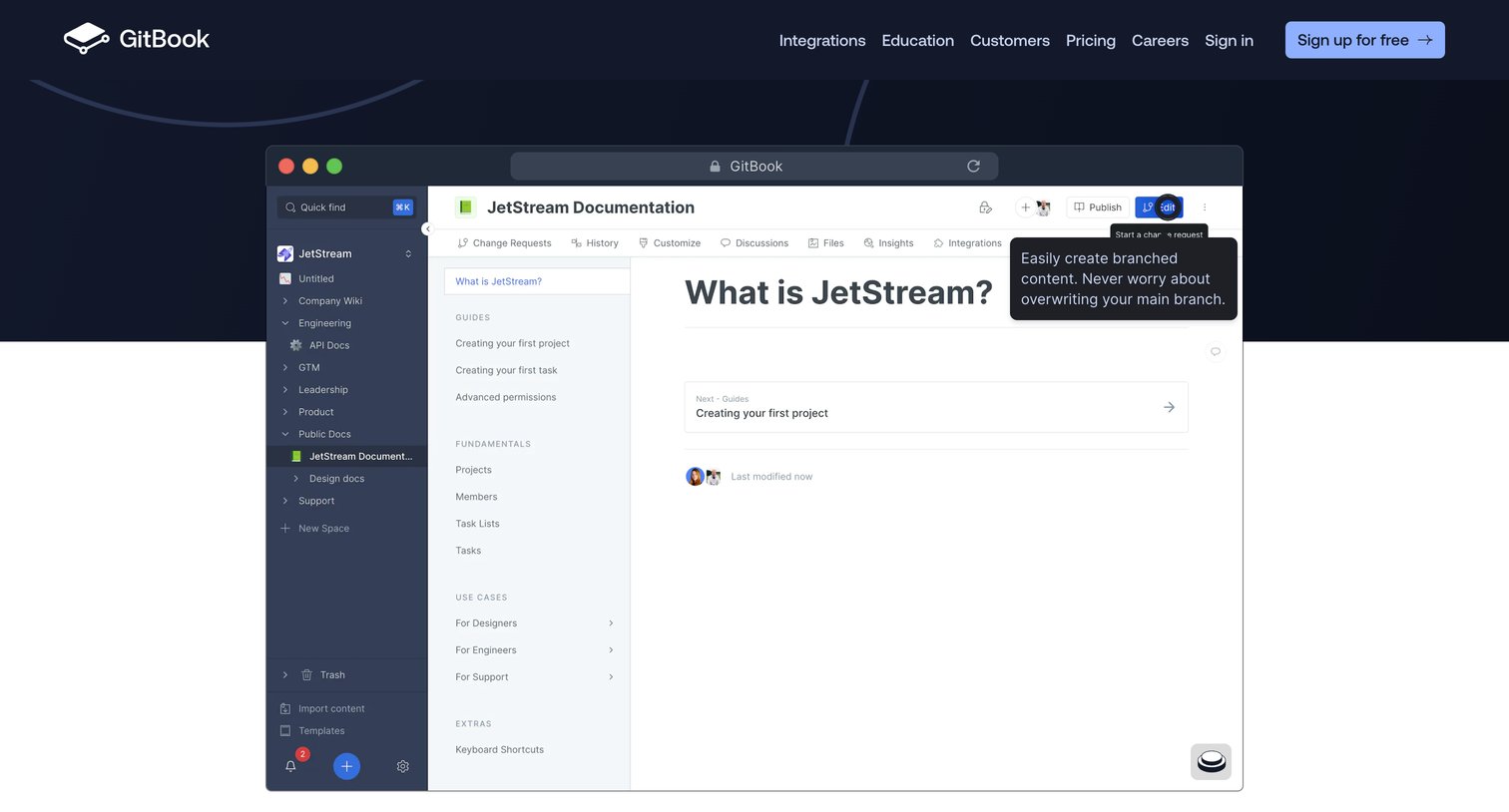Click the Publish button
This screenshot has width=1509, height=812.
point(1098,207)
